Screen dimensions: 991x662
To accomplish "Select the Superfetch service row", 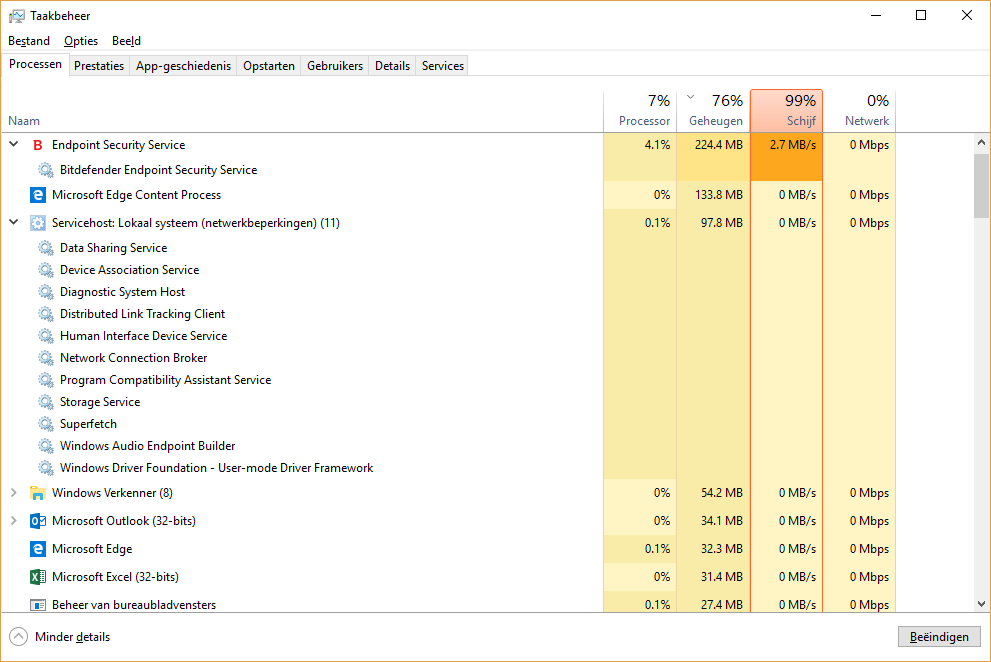I will click(449, 424).
